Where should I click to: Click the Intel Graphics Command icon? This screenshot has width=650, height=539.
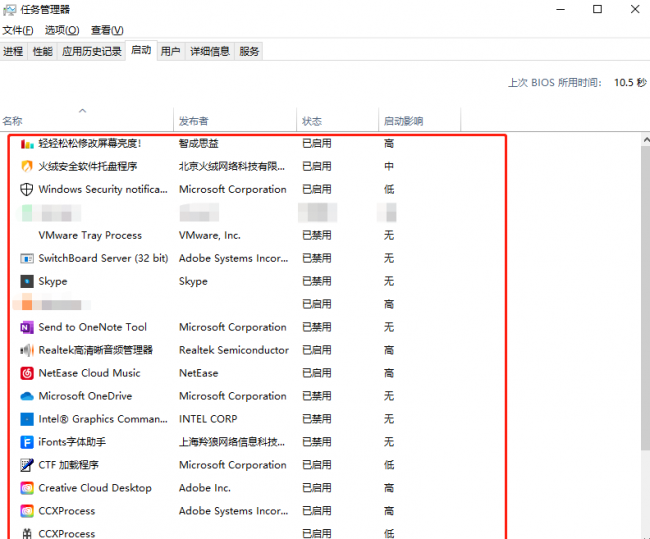[27, 419]
